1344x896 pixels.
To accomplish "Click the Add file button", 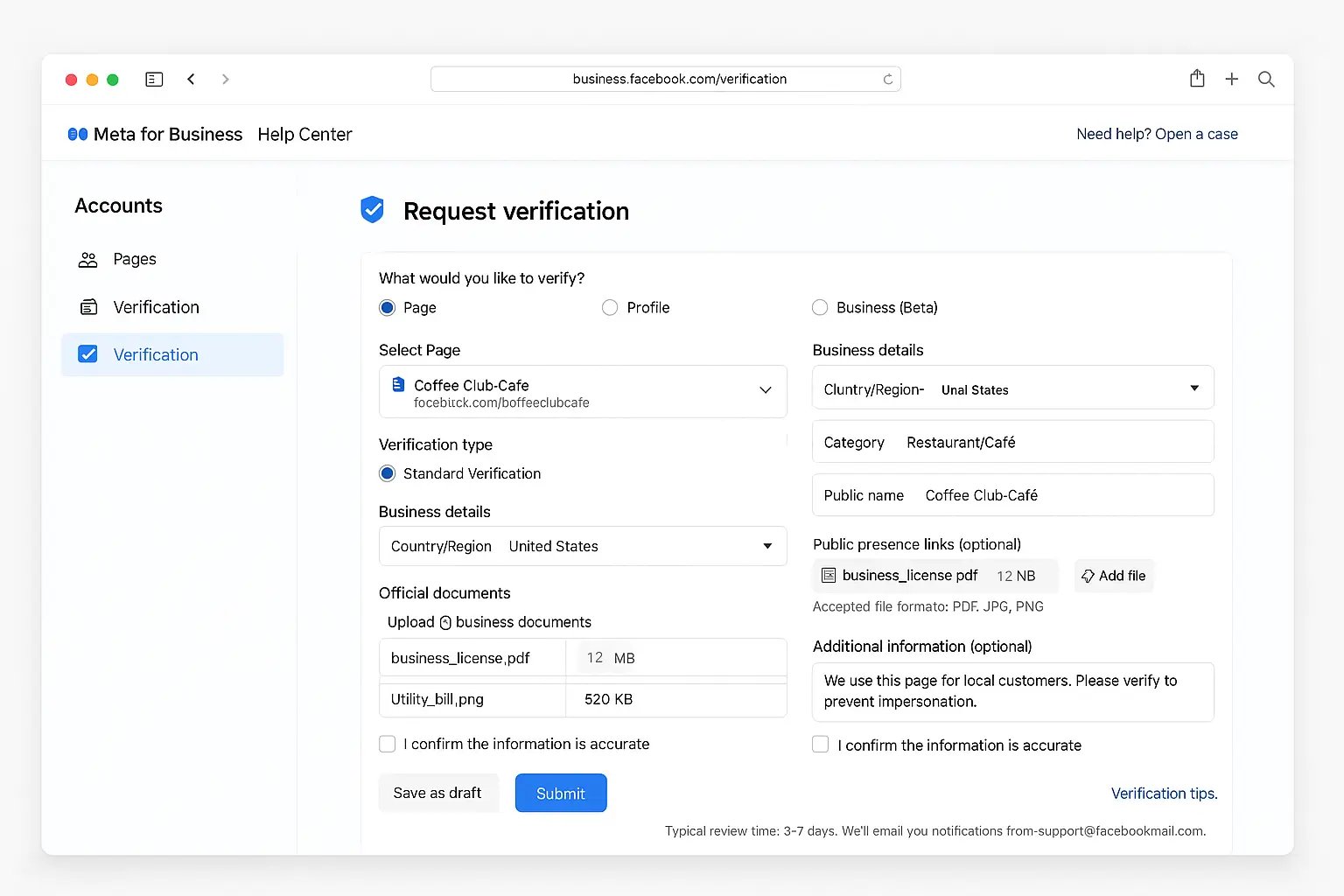I will (1114, 576).
